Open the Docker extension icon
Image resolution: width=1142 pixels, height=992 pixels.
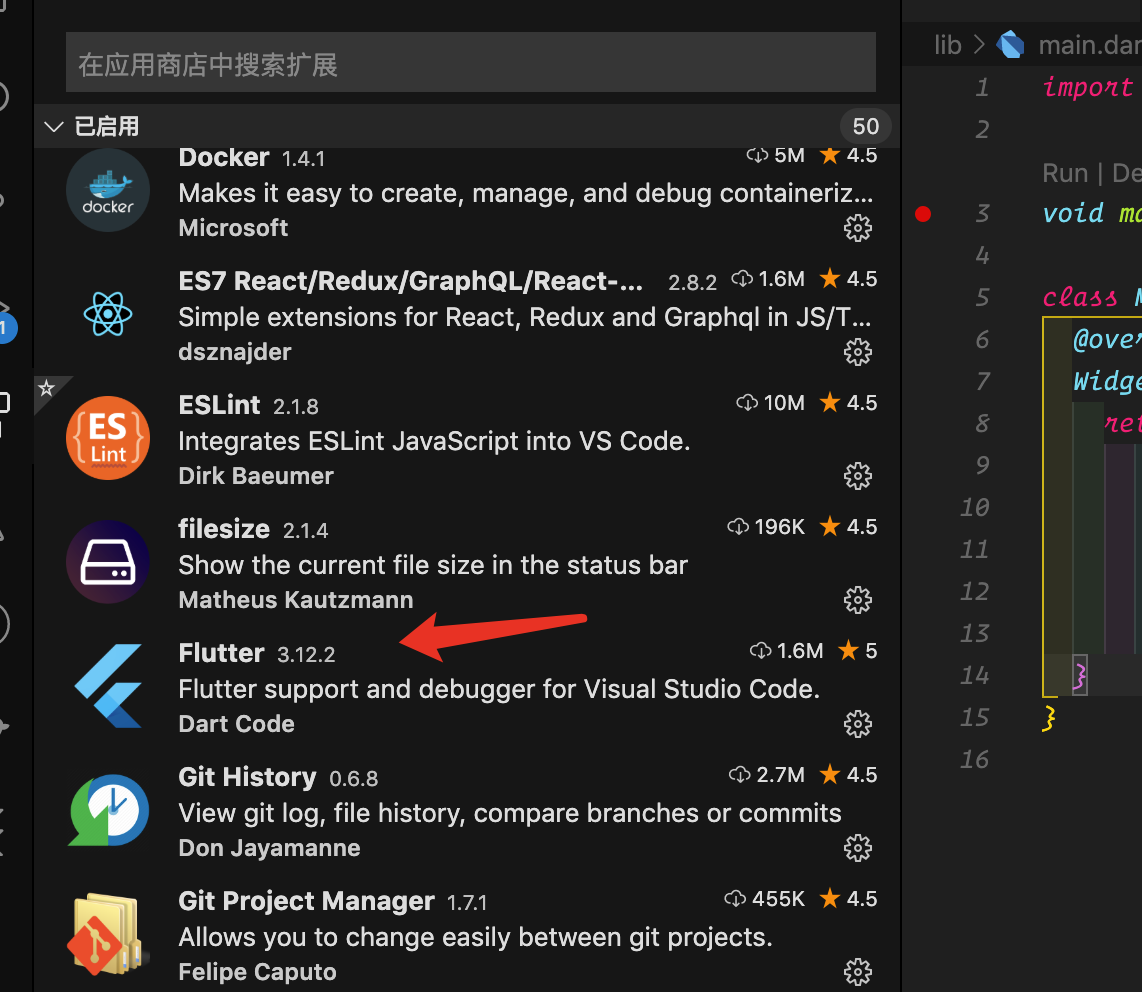[x=108, y=190]
